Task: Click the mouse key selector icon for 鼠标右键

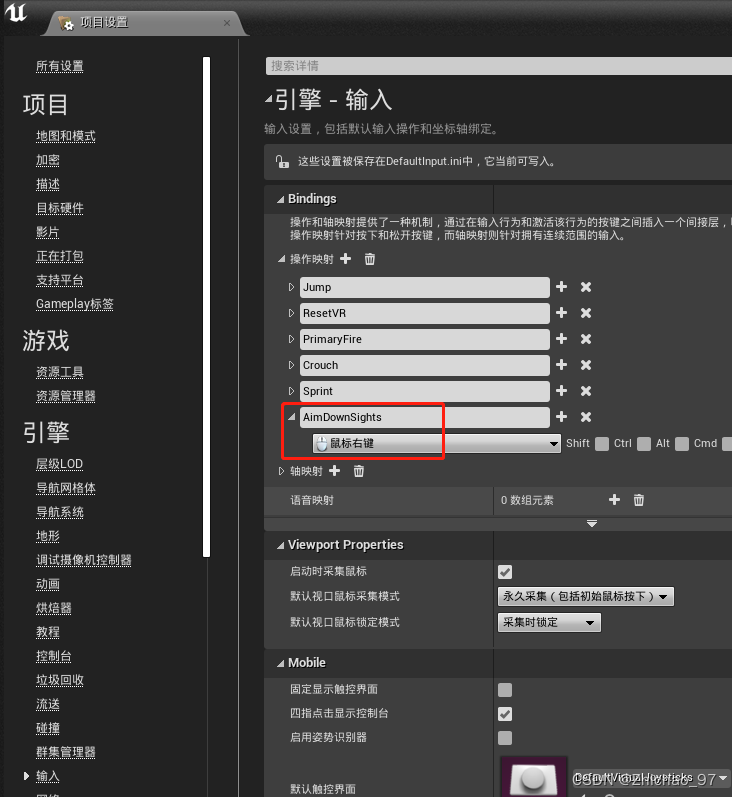Action: pos(322,444)
